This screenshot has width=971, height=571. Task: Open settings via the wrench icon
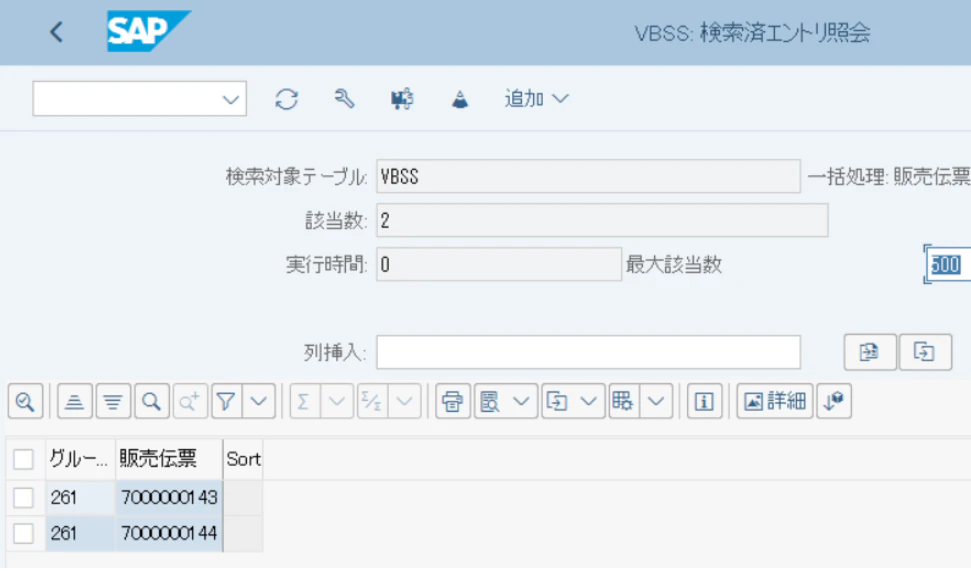coord(344,98)
